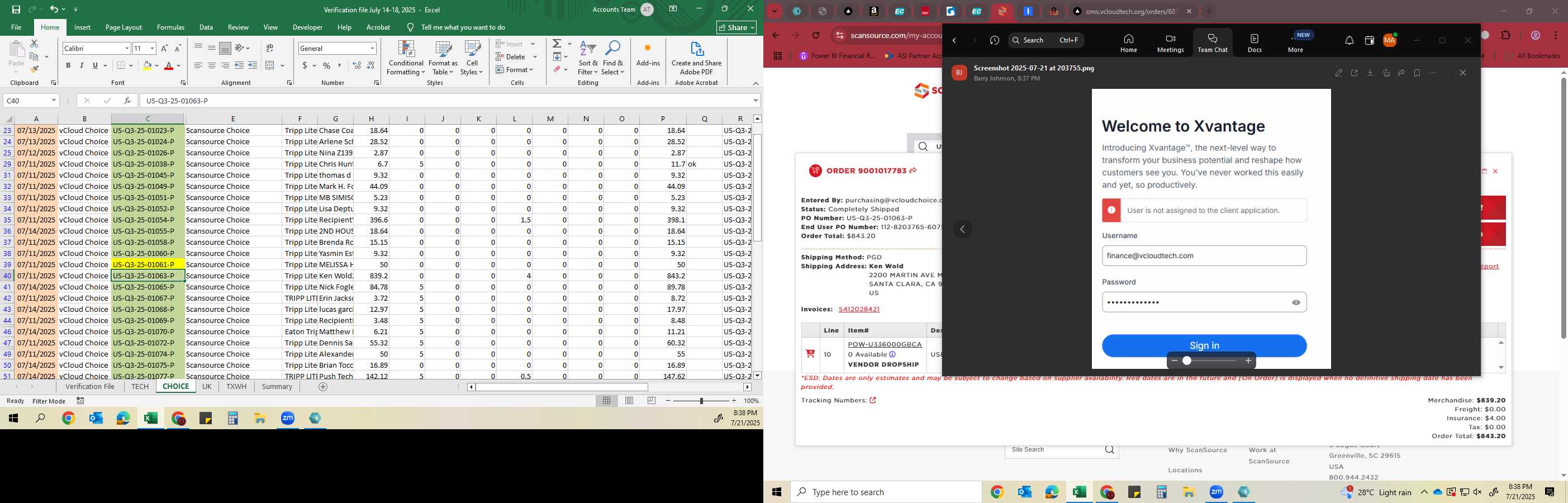Zoom in with plus in image viewer
This screenshot has width=1568, height=503.
pos(1248,361)
